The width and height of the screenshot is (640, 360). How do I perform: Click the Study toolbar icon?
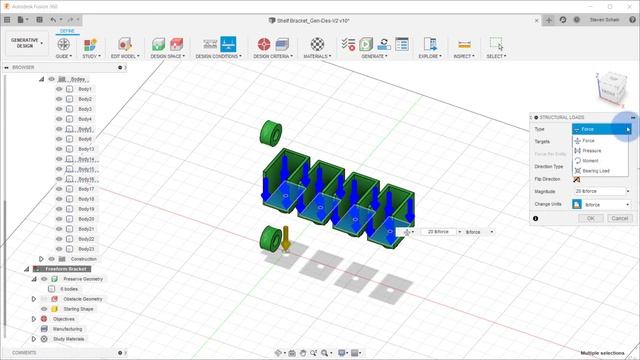click(x=90, y=44)
